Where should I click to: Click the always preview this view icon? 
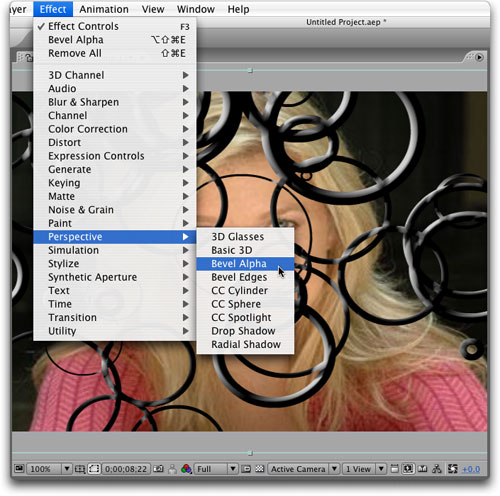pyautogui.click(x=19, y=469)
